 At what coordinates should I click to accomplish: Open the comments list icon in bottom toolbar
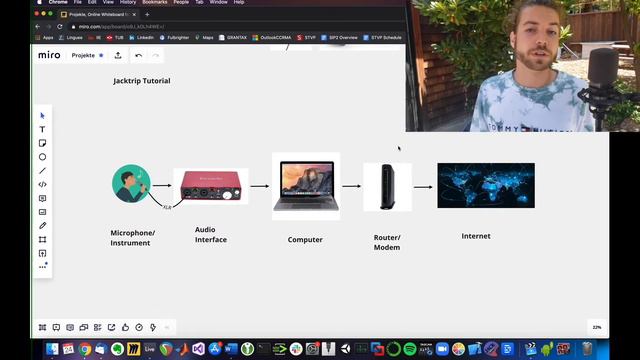click(70, 327)
